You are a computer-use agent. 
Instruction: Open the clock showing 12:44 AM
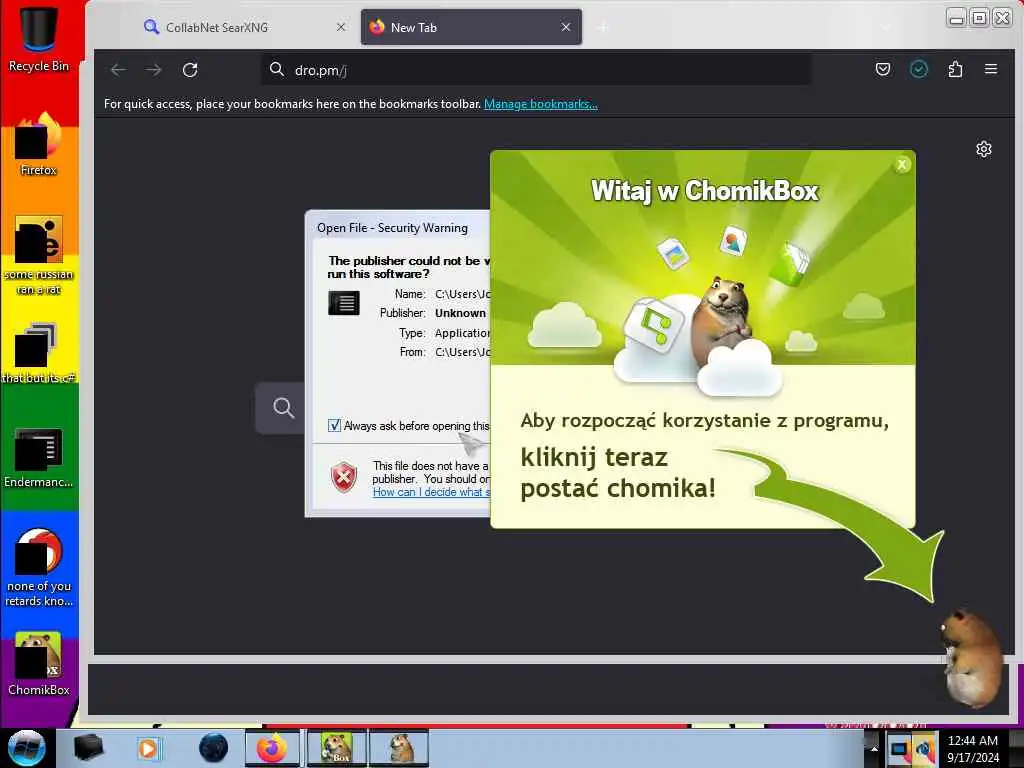(x=973, y=748)
